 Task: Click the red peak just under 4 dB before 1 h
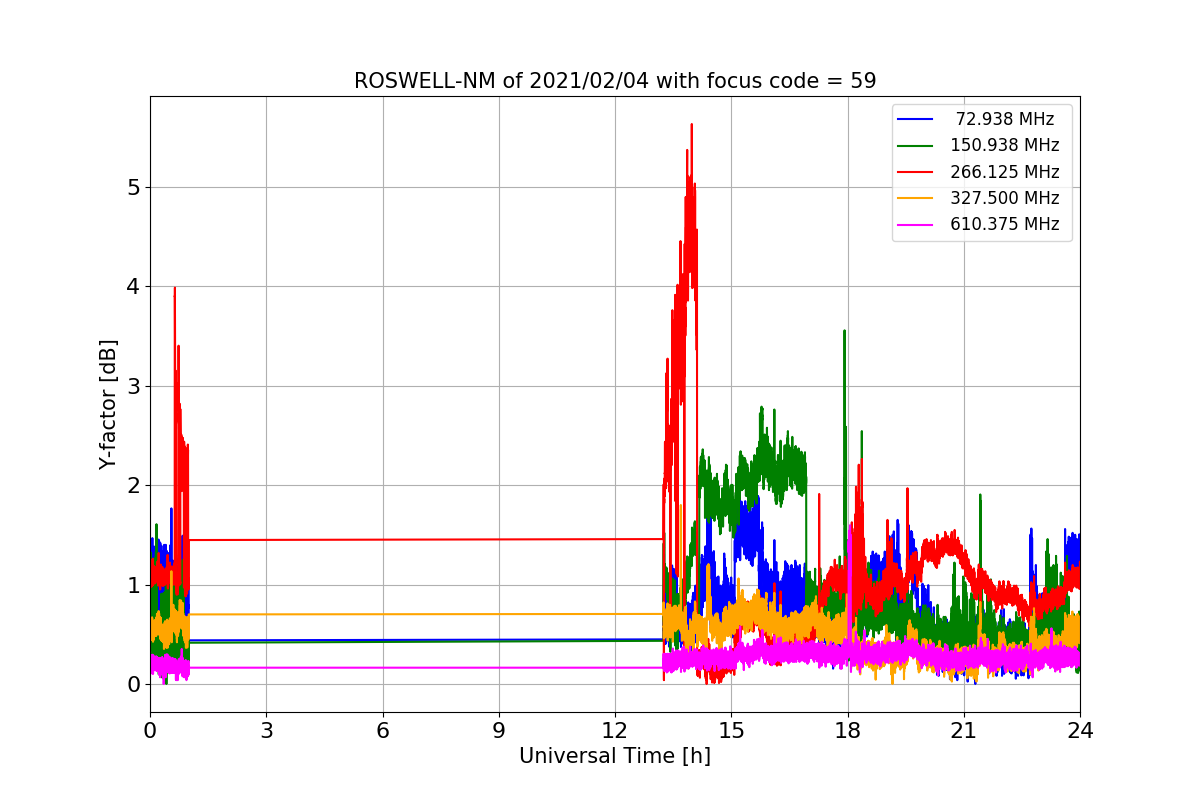click(x=175, y=290)
